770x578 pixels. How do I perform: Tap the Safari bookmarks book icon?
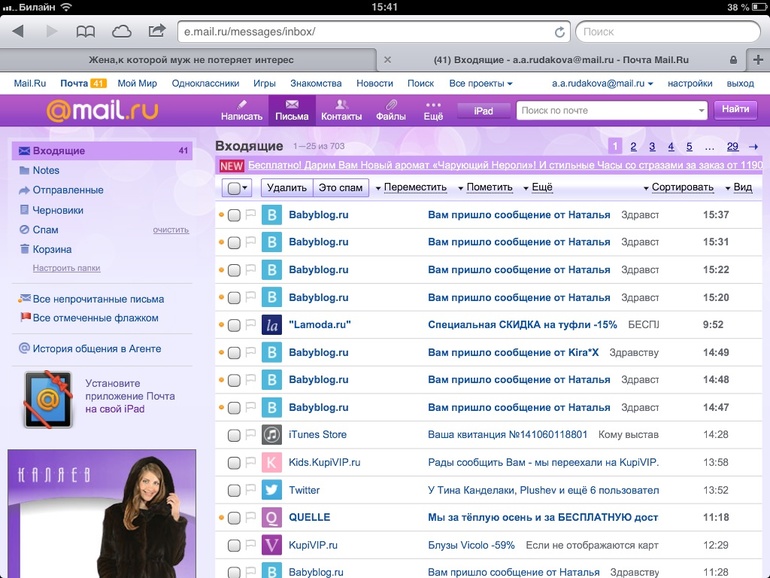point(86,31)
